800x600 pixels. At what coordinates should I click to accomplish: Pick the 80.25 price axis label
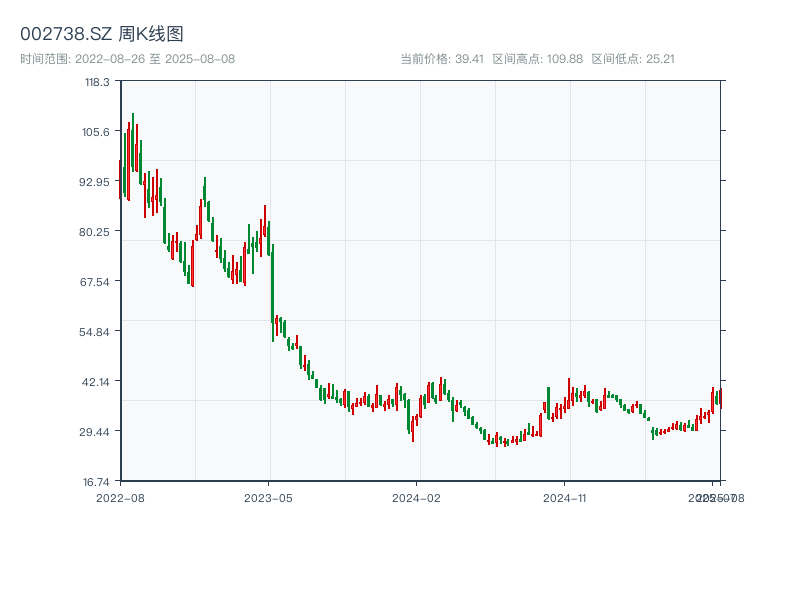96,232
